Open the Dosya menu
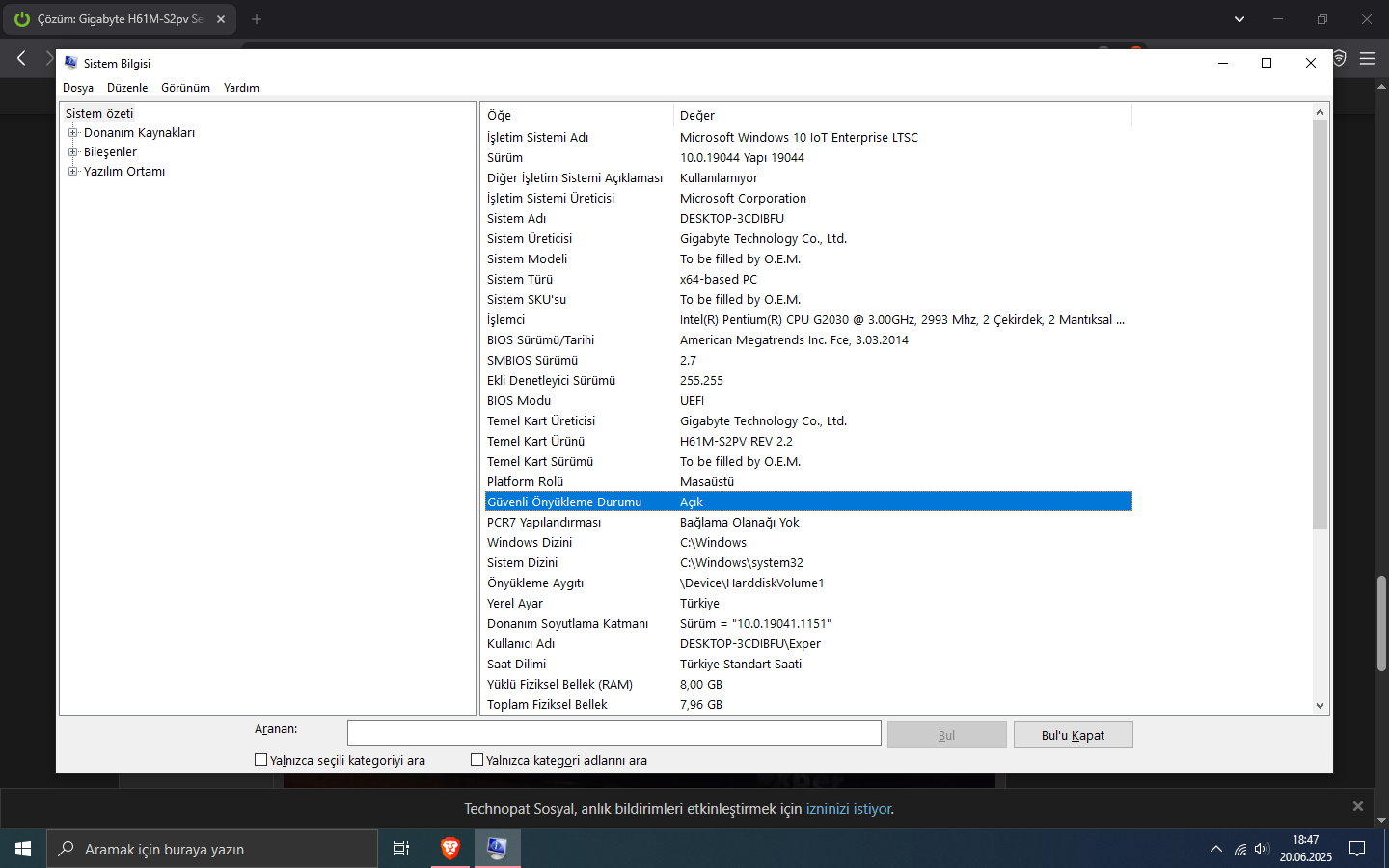The height and width of the screenshot is (868, 1389). click(78, 88)
